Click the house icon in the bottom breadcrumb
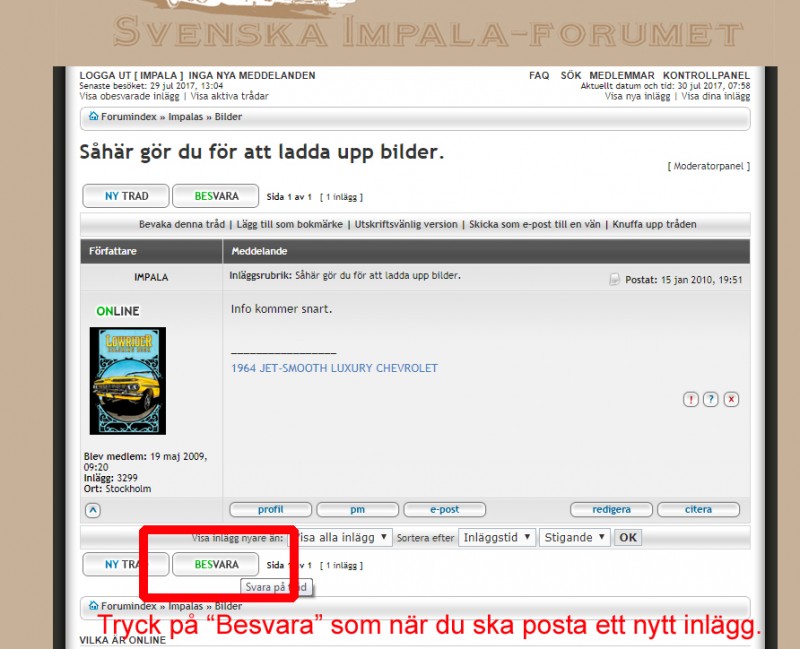 (x=93, y=605)
